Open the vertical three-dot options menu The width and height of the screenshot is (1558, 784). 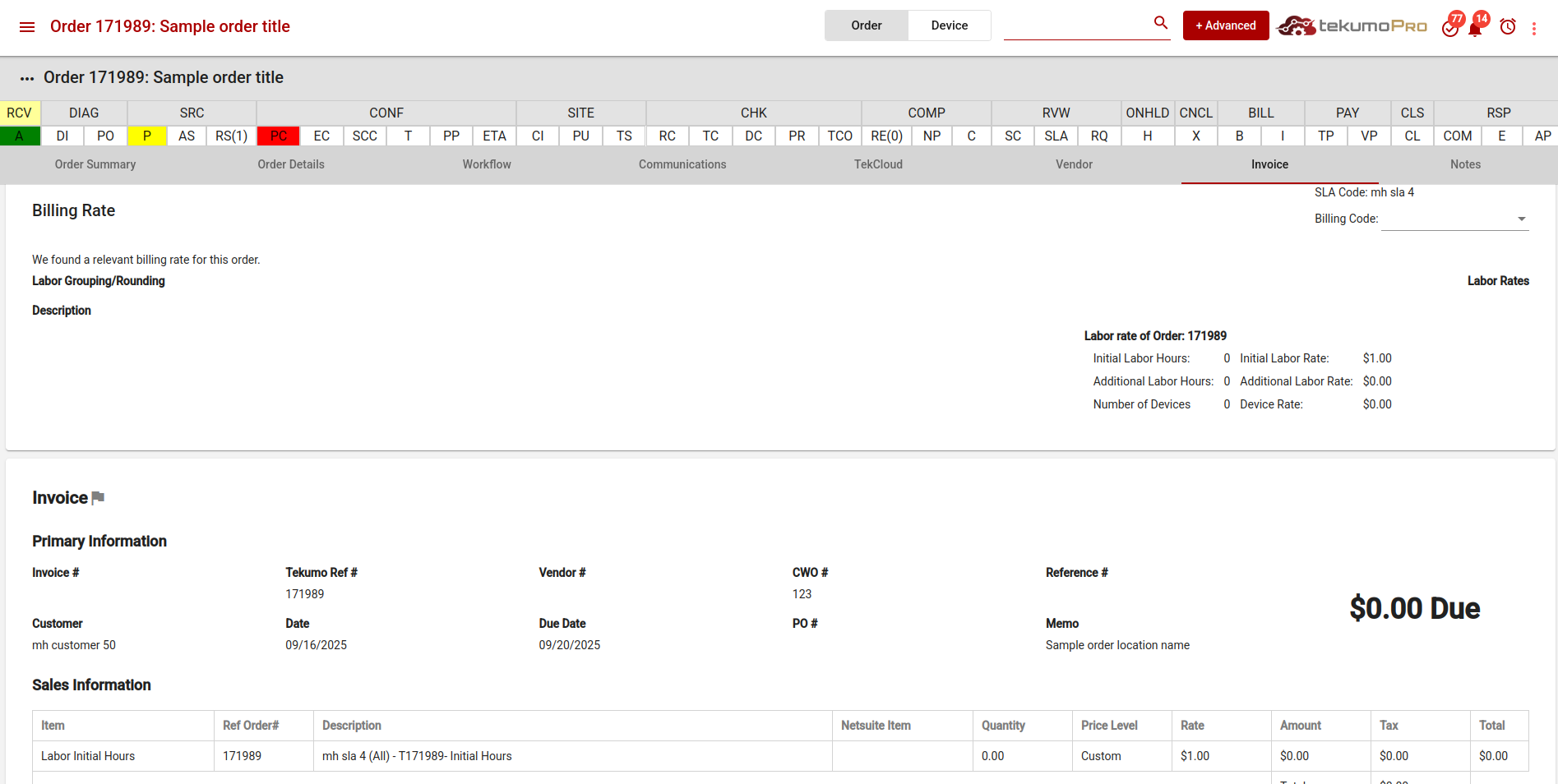(x=1534, y=29)
